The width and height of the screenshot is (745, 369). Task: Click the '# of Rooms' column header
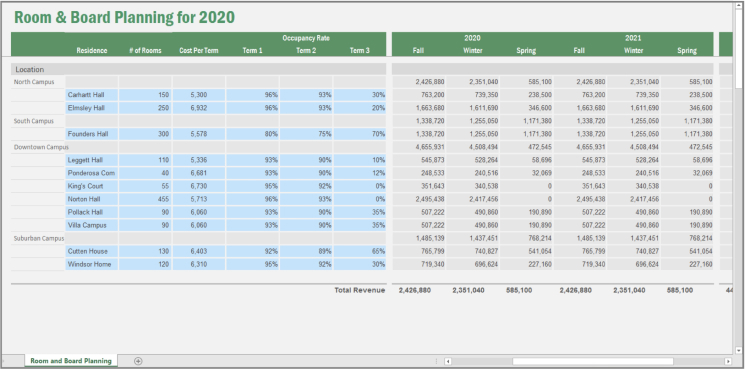tap(145, 50)
